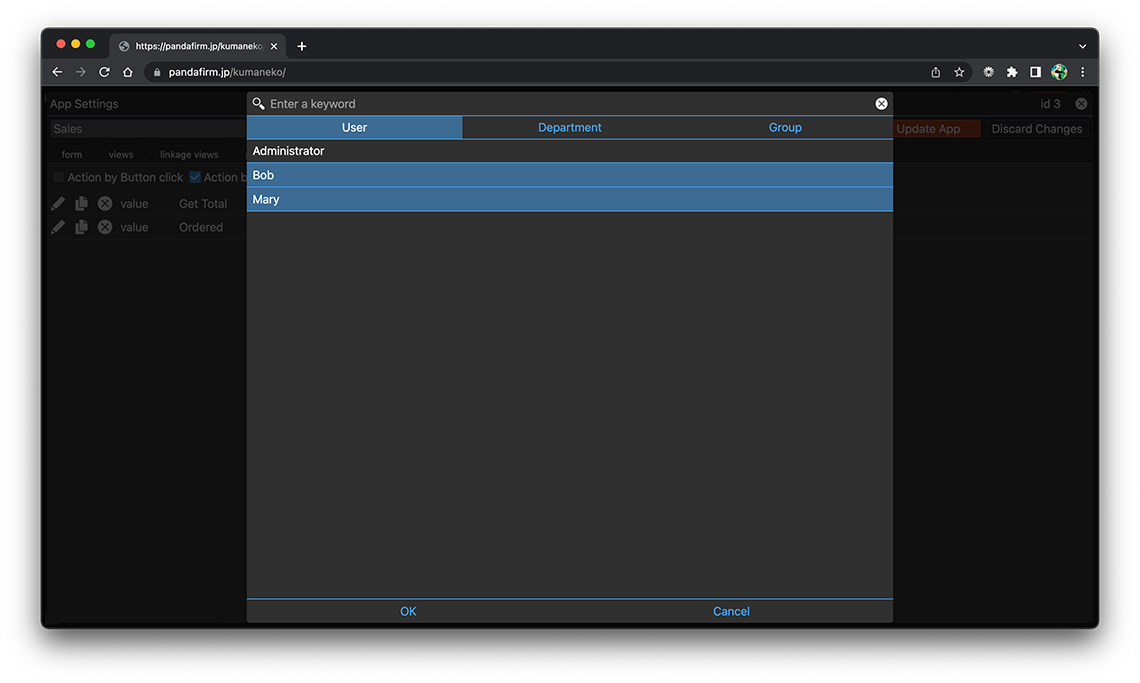Go to browser home page icon
1140x683 pixels.
tap(128, 72)
